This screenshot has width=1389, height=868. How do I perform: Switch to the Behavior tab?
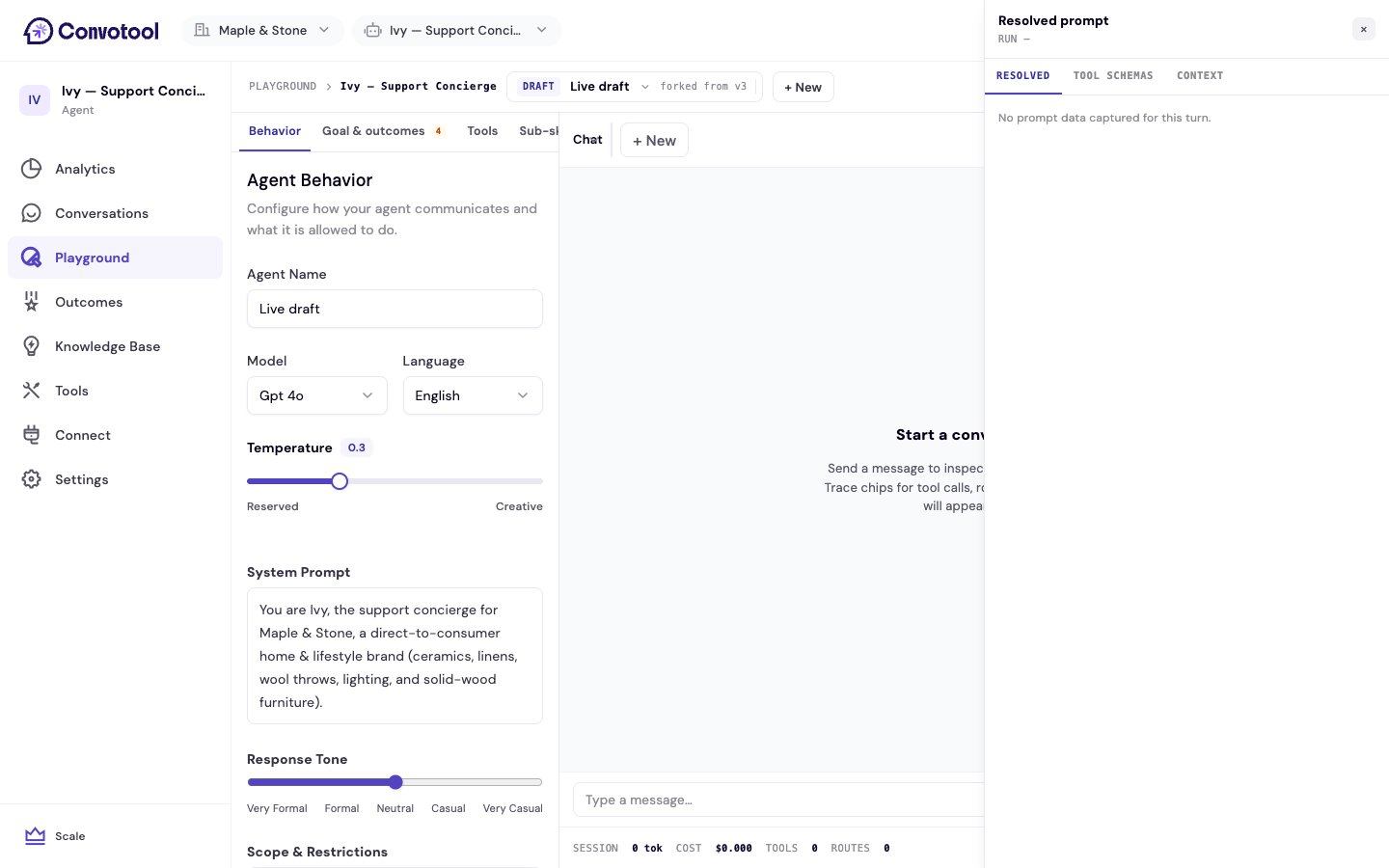pos(275,131)
